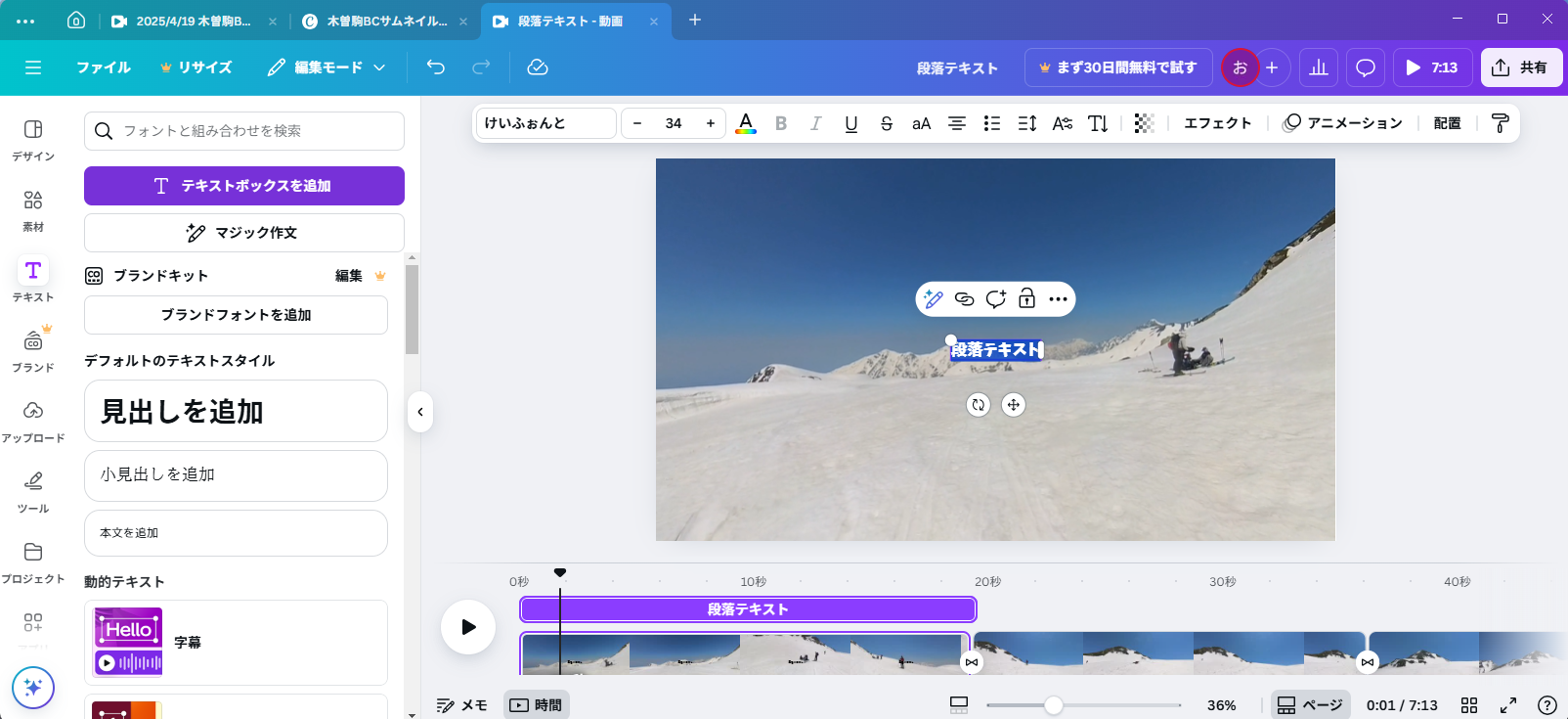
Task: Toggle bold formatting
Action: coord(781,123)
